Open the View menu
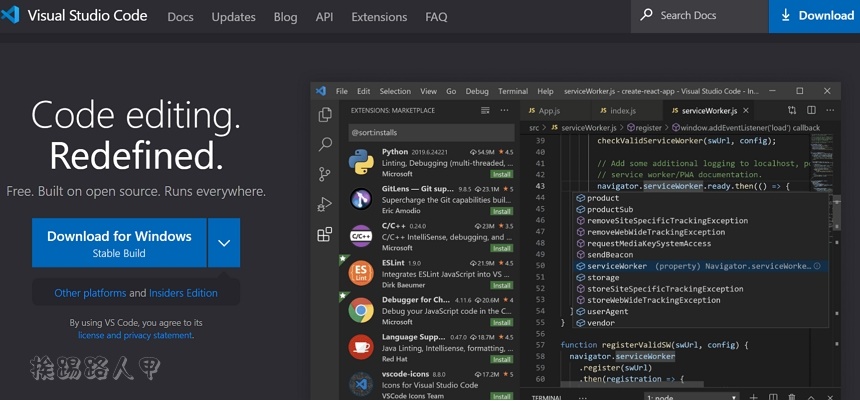 [x=428, y=91]
